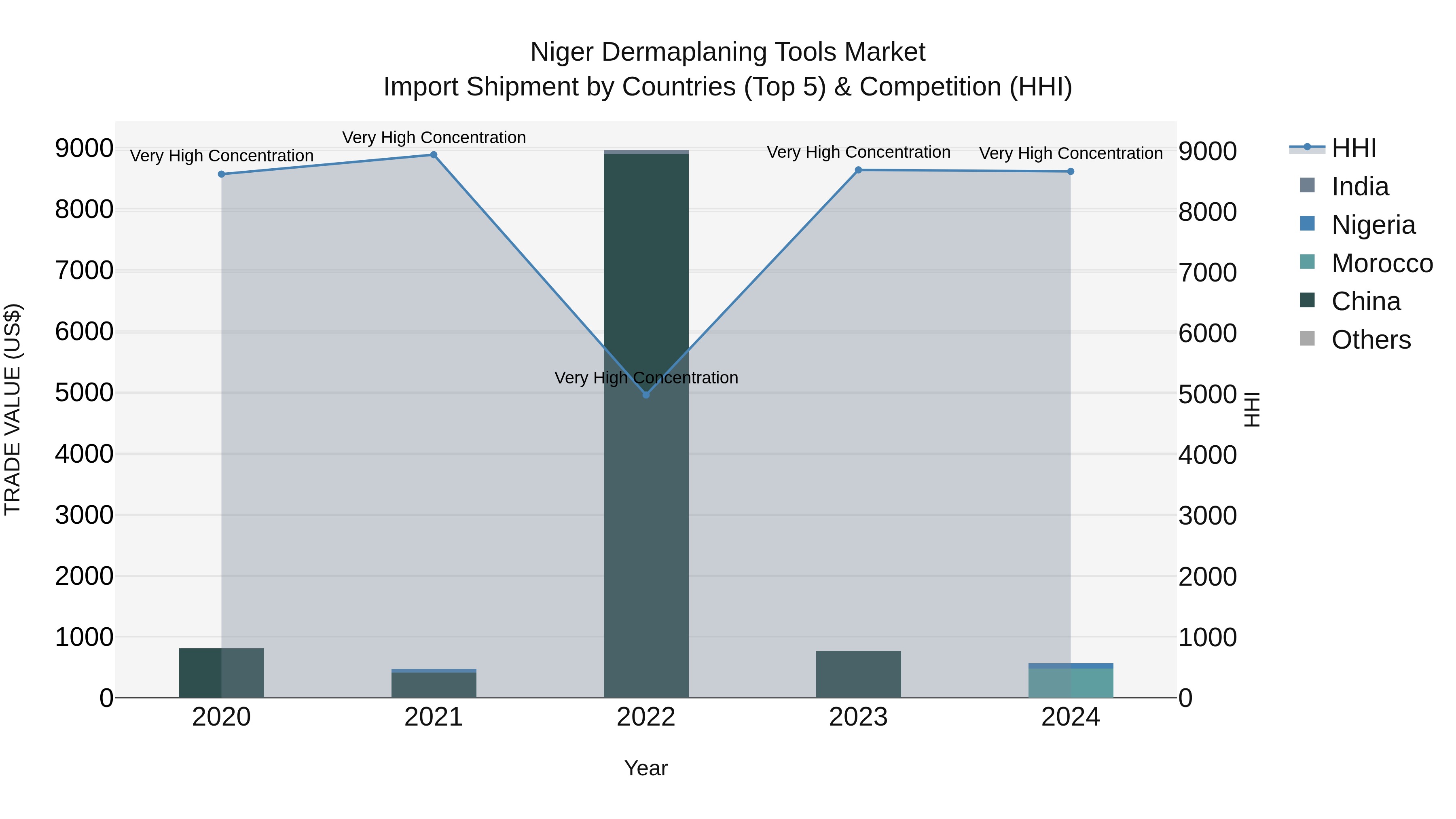Click the 2023 x-axis label

click(x=859, y=717)
